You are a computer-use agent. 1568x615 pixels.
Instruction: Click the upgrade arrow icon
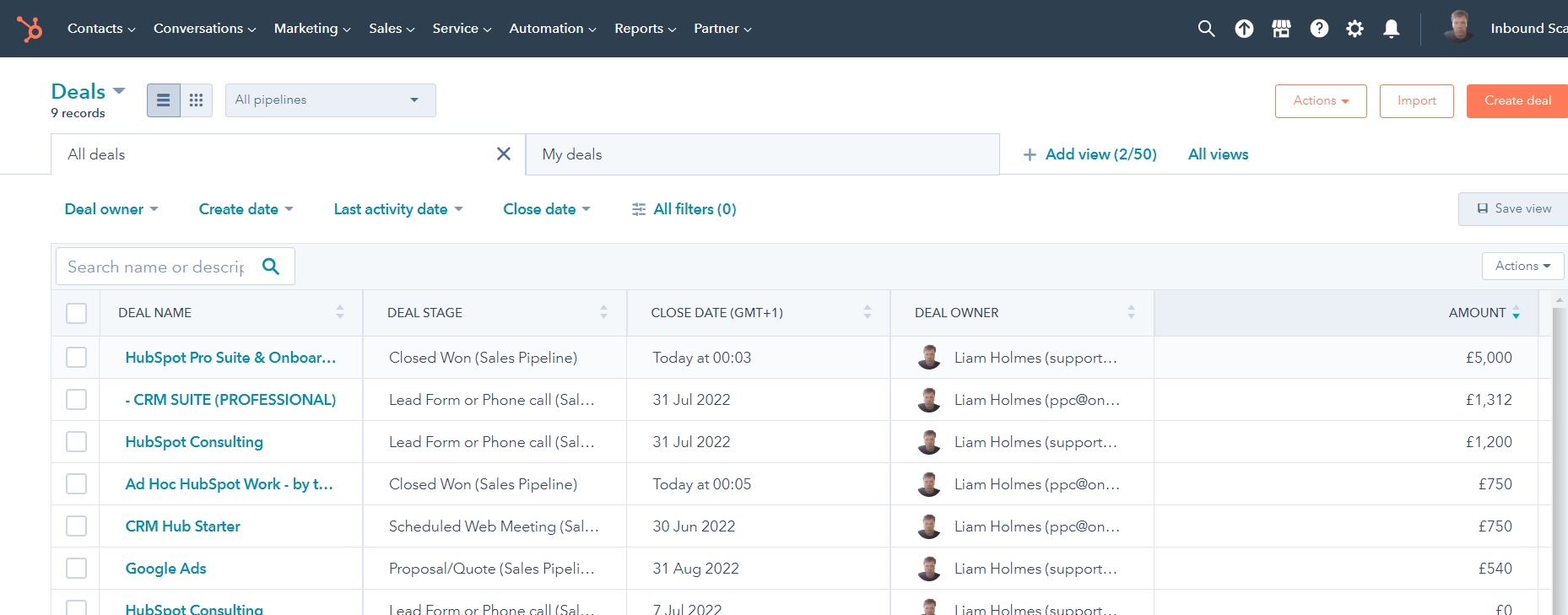tap(1244, 29)
